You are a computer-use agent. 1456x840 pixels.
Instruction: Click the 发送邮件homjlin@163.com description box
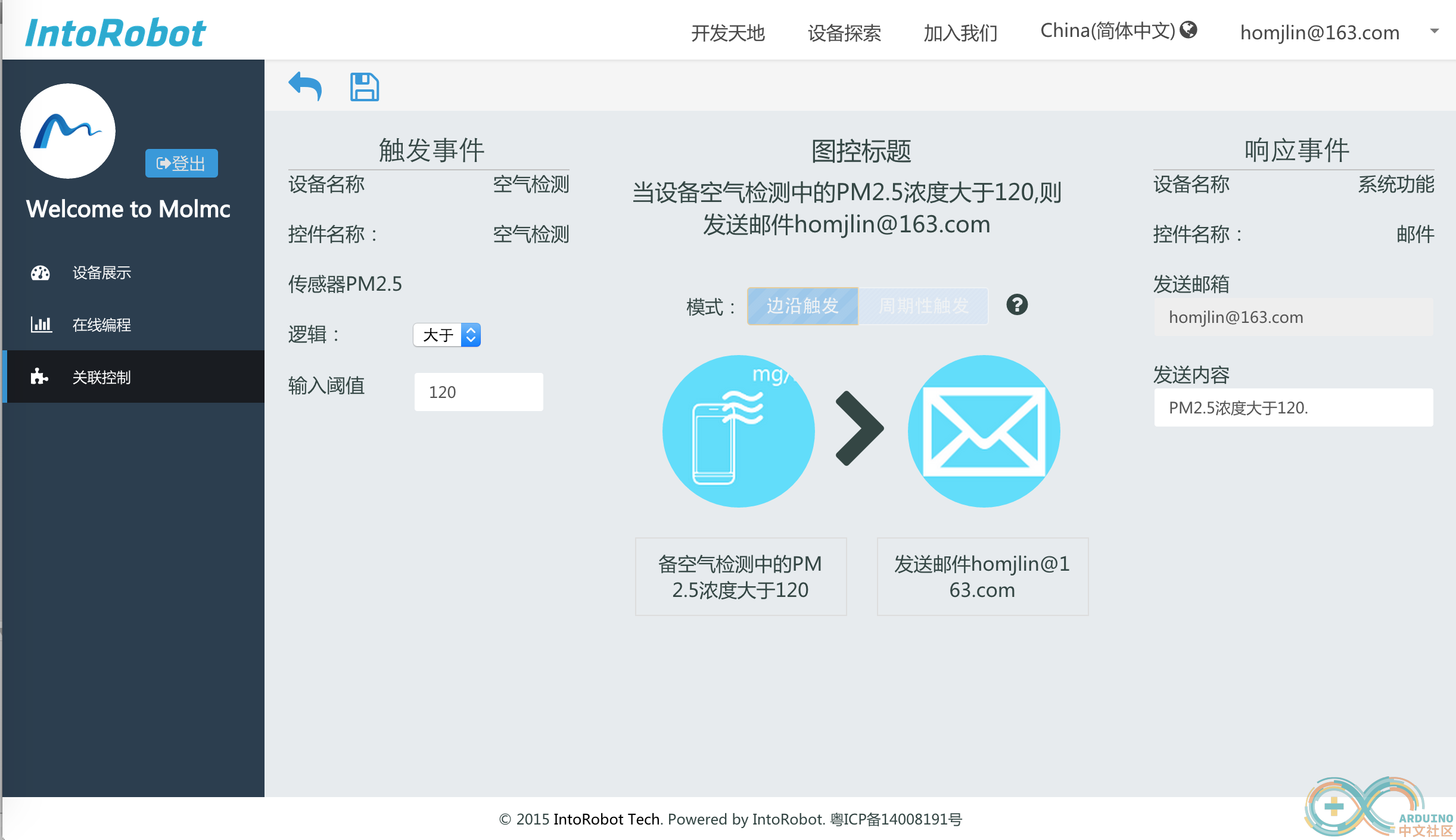[982, 577]
